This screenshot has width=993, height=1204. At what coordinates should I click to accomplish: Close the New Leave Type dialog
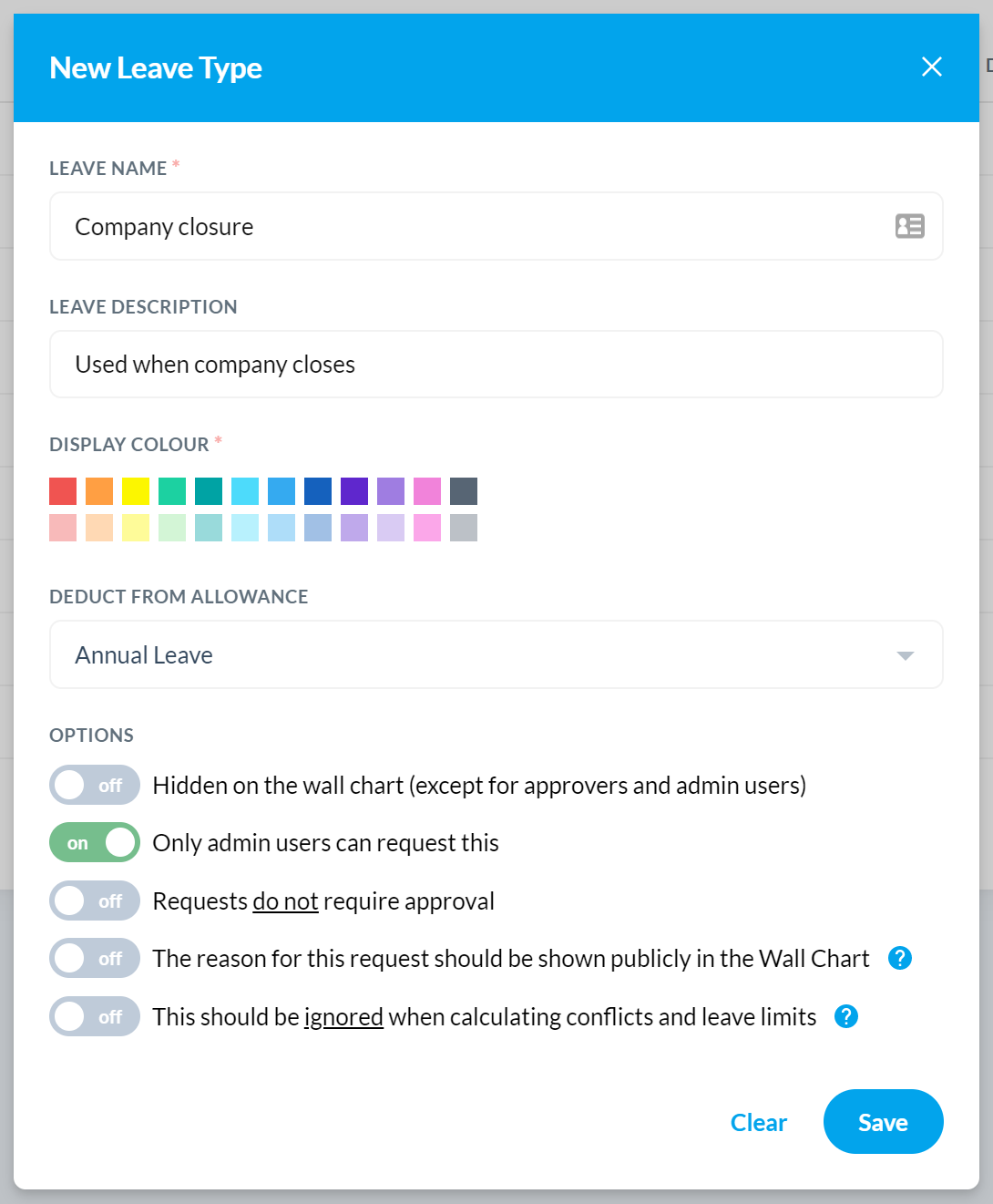click(x=931, y=67)
